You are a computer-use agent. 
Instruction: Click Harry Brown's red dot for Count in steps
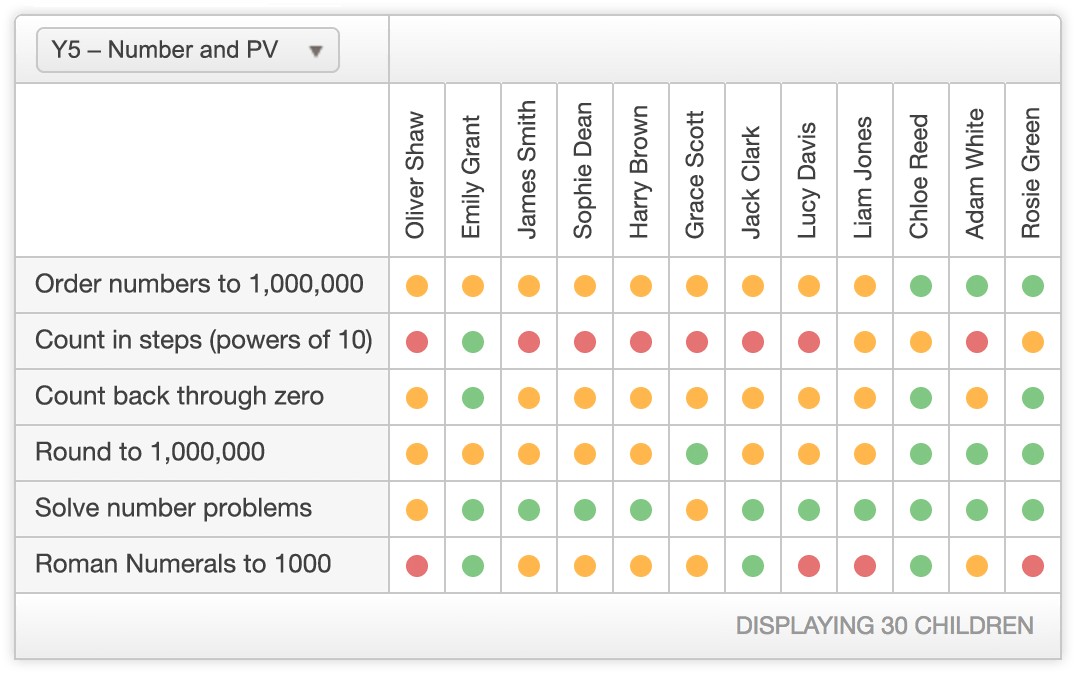click(x=641, y=342)
